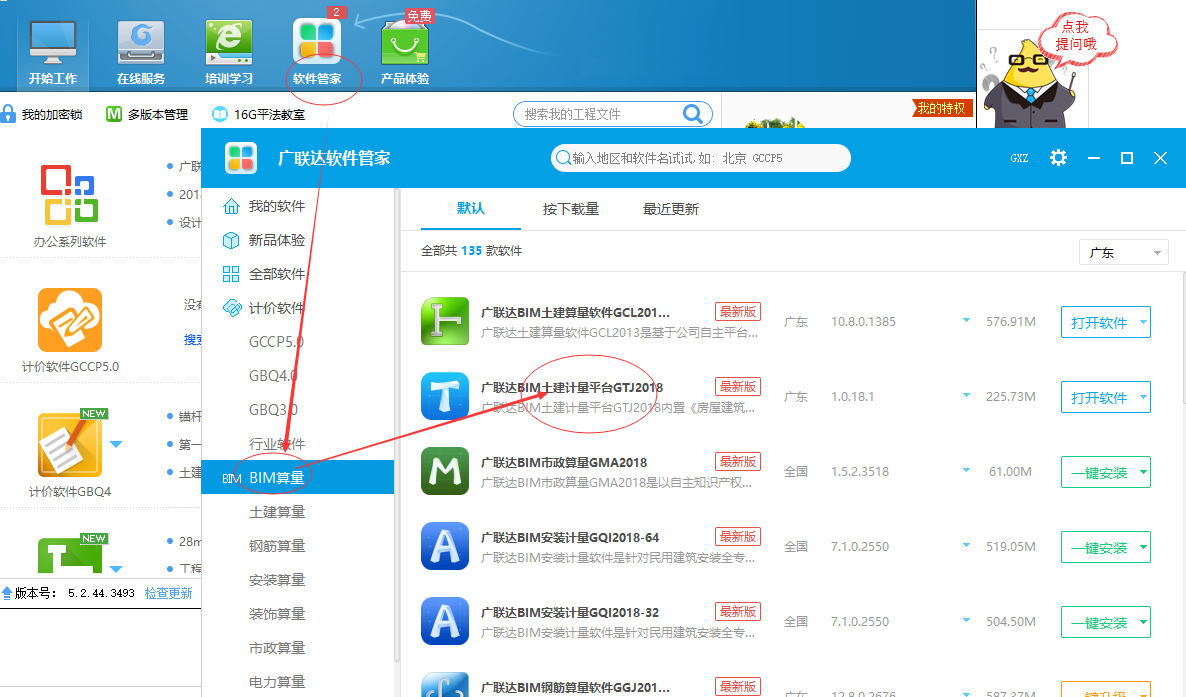
Task: Click 我的加密锁 lock icon
Action: coord(8,114)
